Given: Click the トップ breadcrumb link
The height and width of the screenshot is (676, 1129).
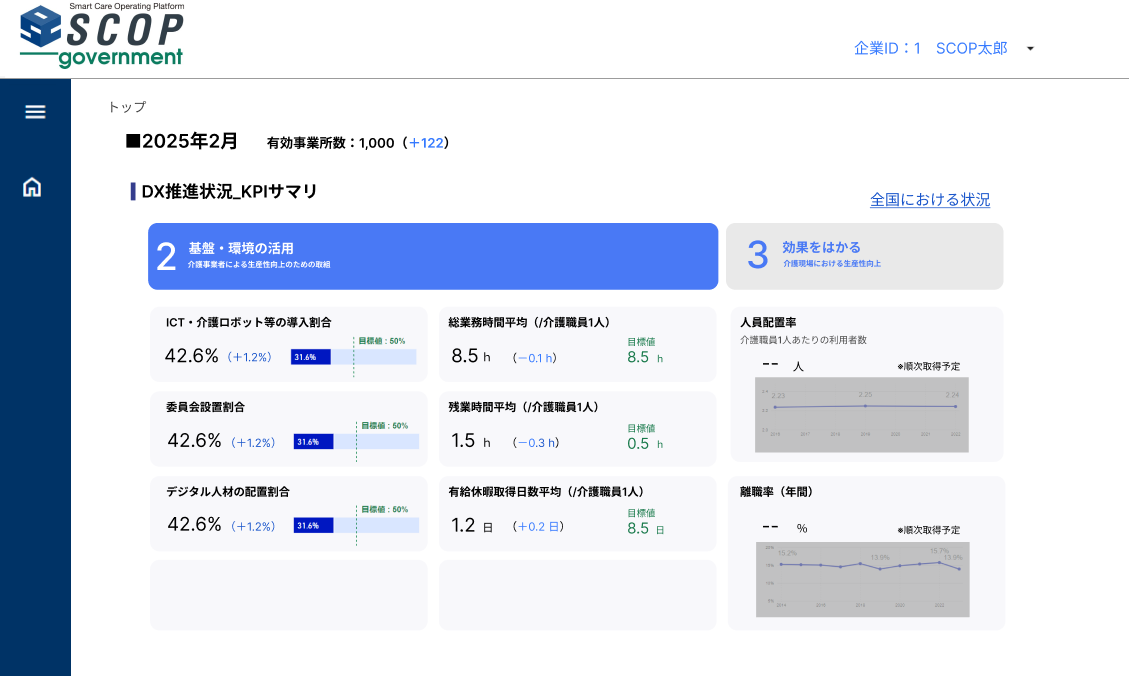Looking at the screenshot, I should [x=124, y=107].
